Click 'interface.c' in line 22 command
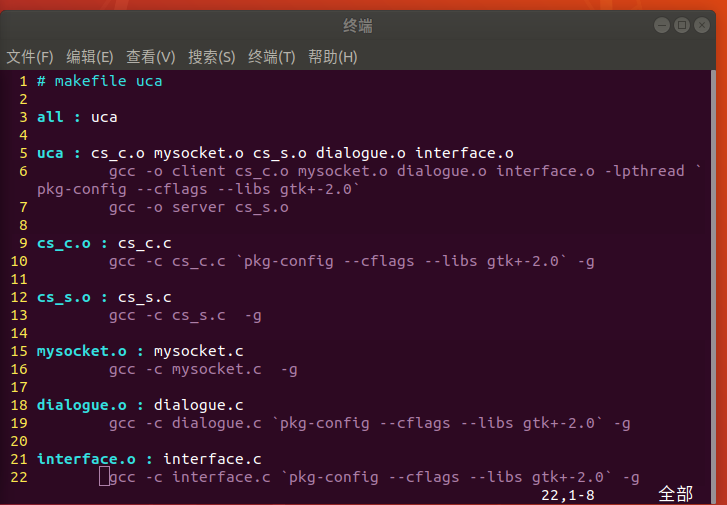The width and height of the screenshot is (727, 505). pyautogui.click(x=221, y=477)
